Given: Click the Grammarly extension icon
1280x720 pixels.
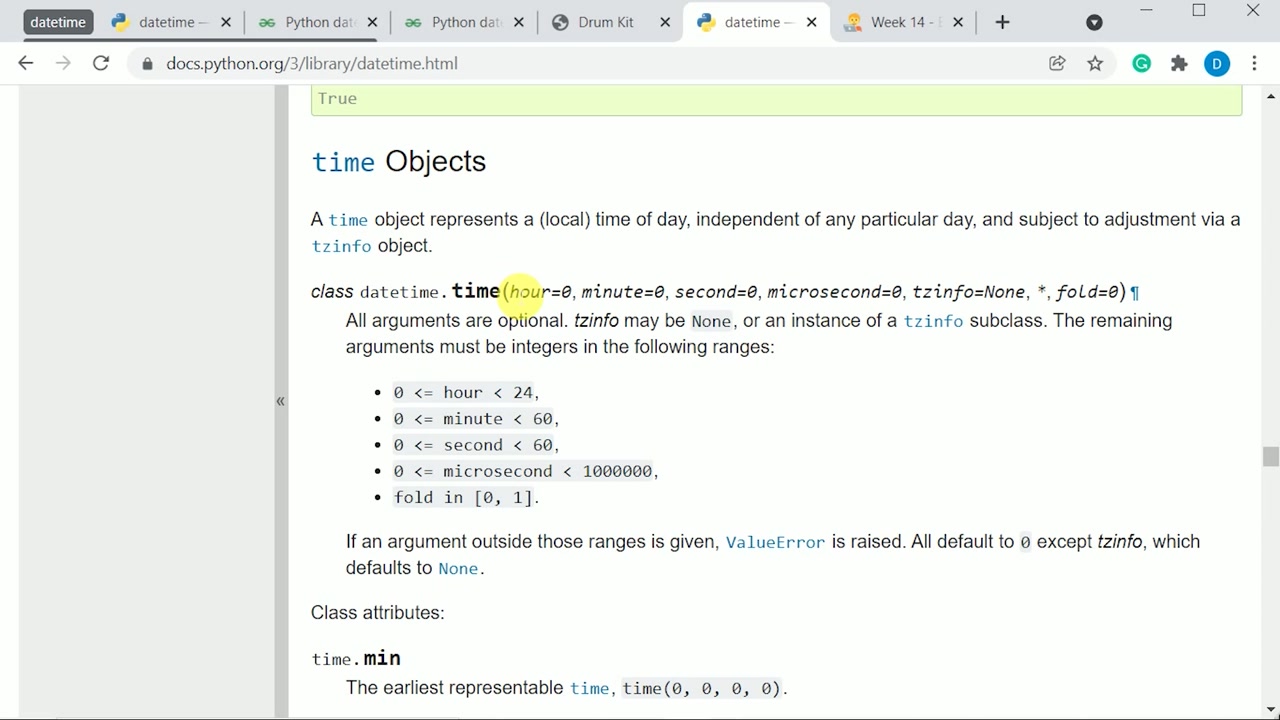Looking at the screenshot, I should (x=1141, y=64).
